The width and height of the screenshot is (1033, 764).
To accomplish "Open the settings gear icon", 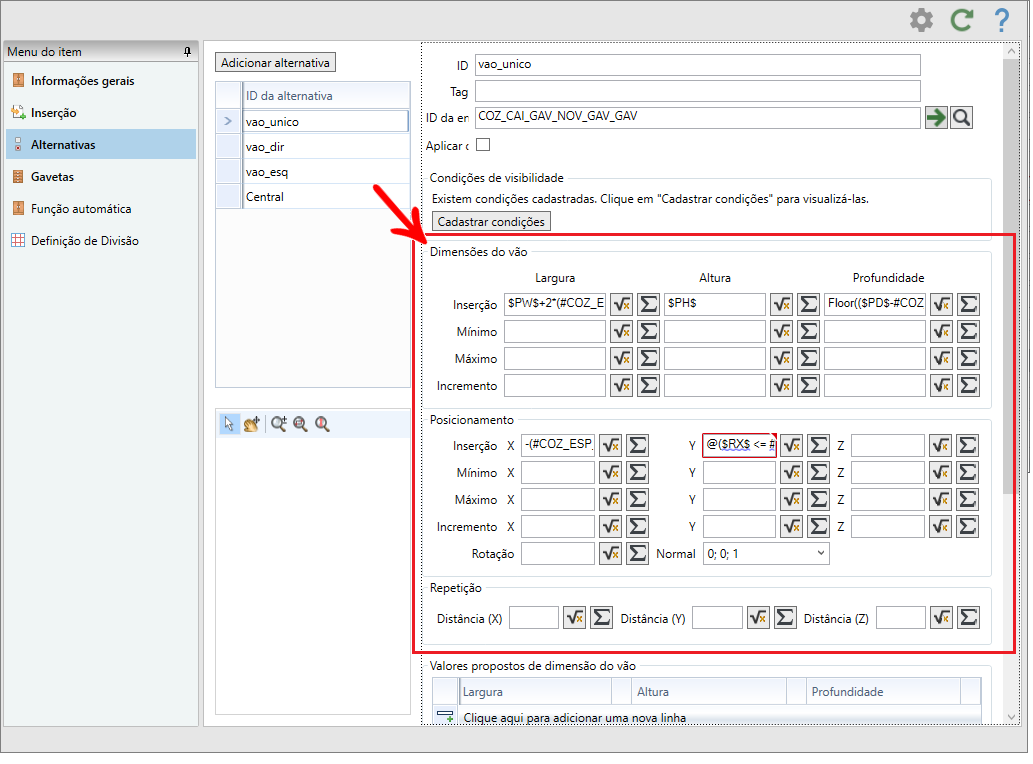I will 921,20.
